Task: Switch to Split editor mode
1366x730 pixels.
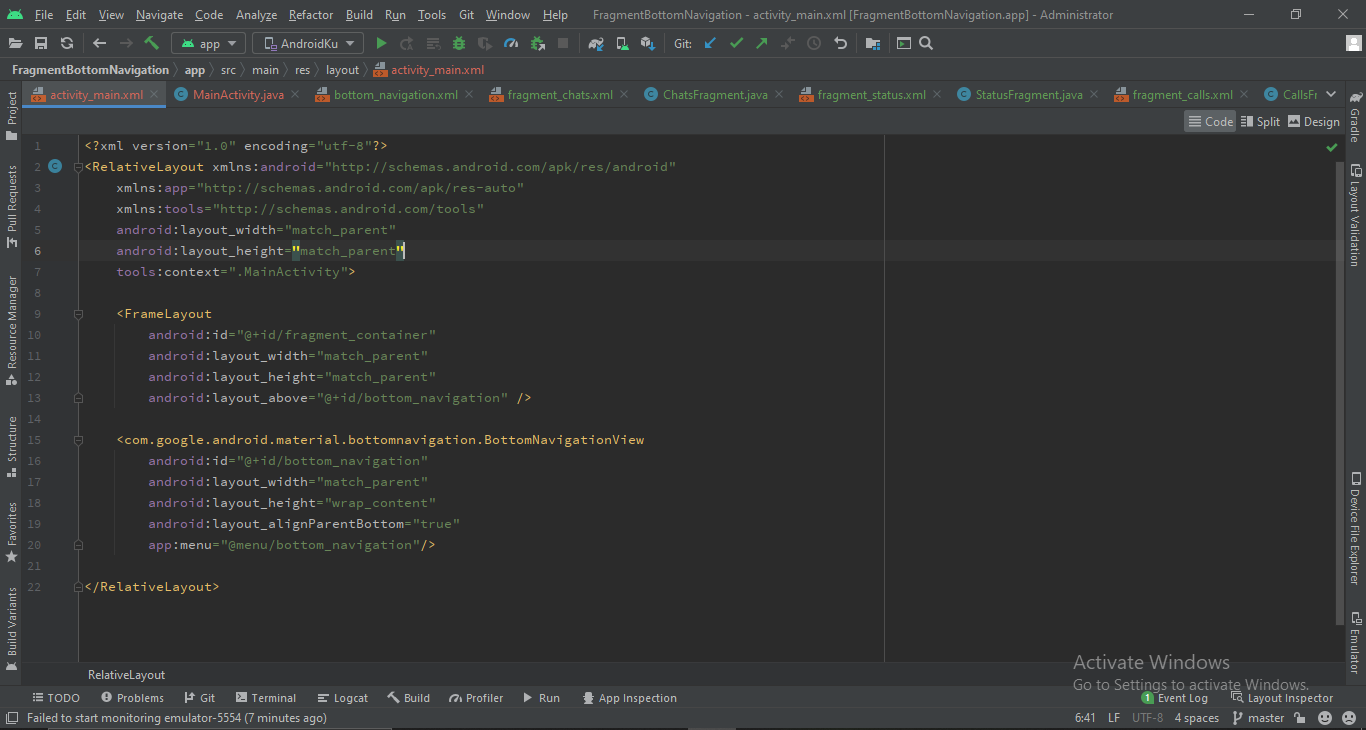Action: (x=1260, y=121)
